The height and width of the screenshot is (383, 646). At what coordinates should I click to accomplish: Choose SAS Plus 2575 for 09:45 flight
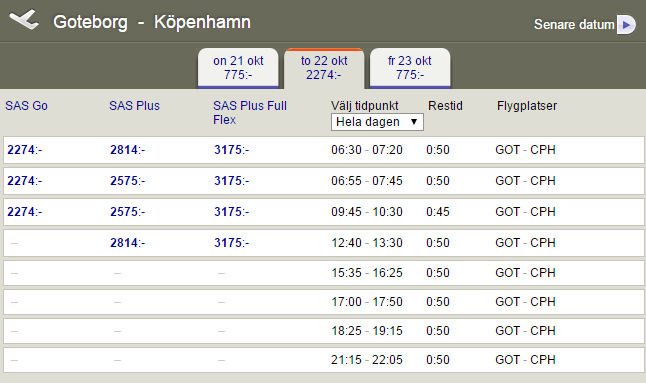(128, 212)
